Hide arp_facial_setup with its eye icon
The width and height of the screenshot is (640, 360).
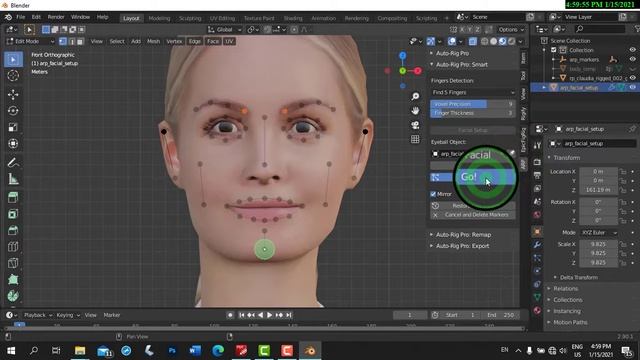point(633,87)
